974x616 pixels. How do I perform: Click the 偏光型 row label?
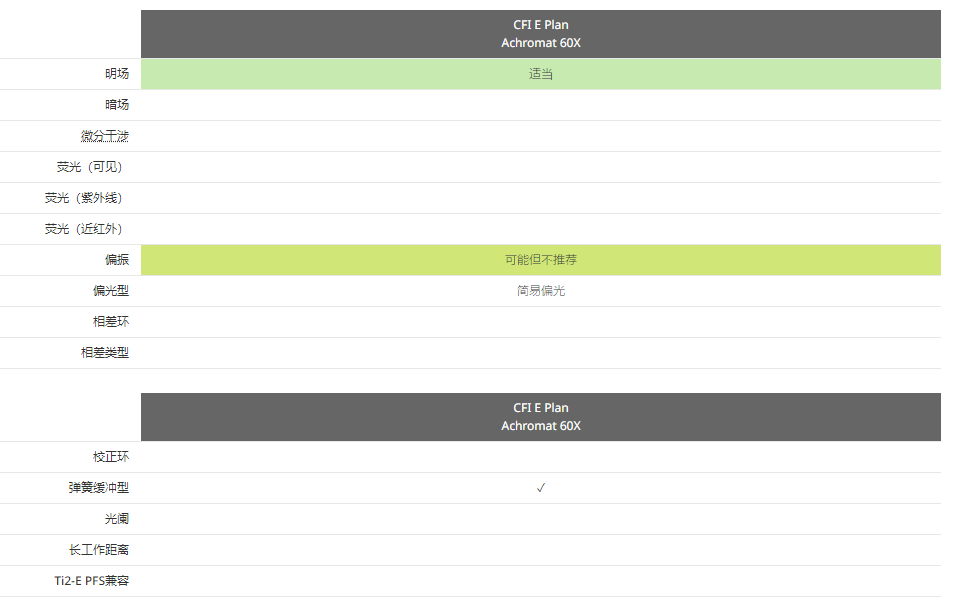pos(111,291)
